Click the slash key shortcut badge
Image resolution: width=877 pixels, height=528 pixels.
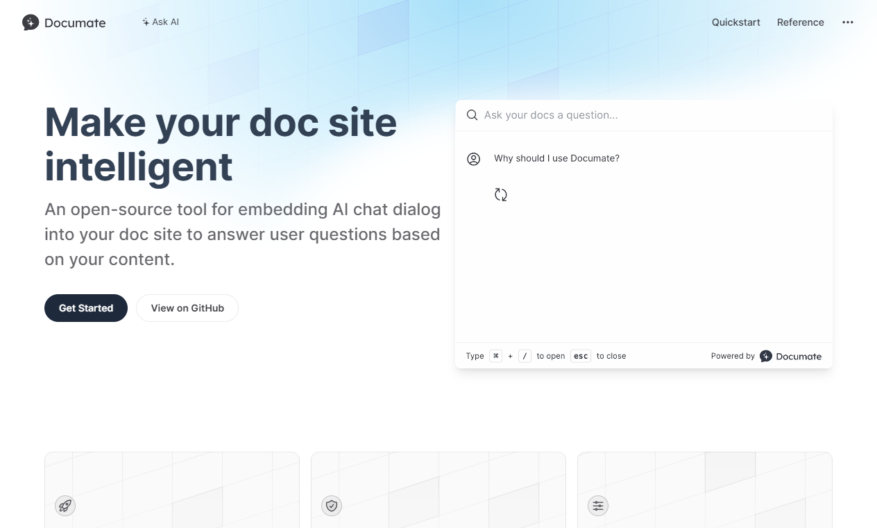[x=525, y=356]
